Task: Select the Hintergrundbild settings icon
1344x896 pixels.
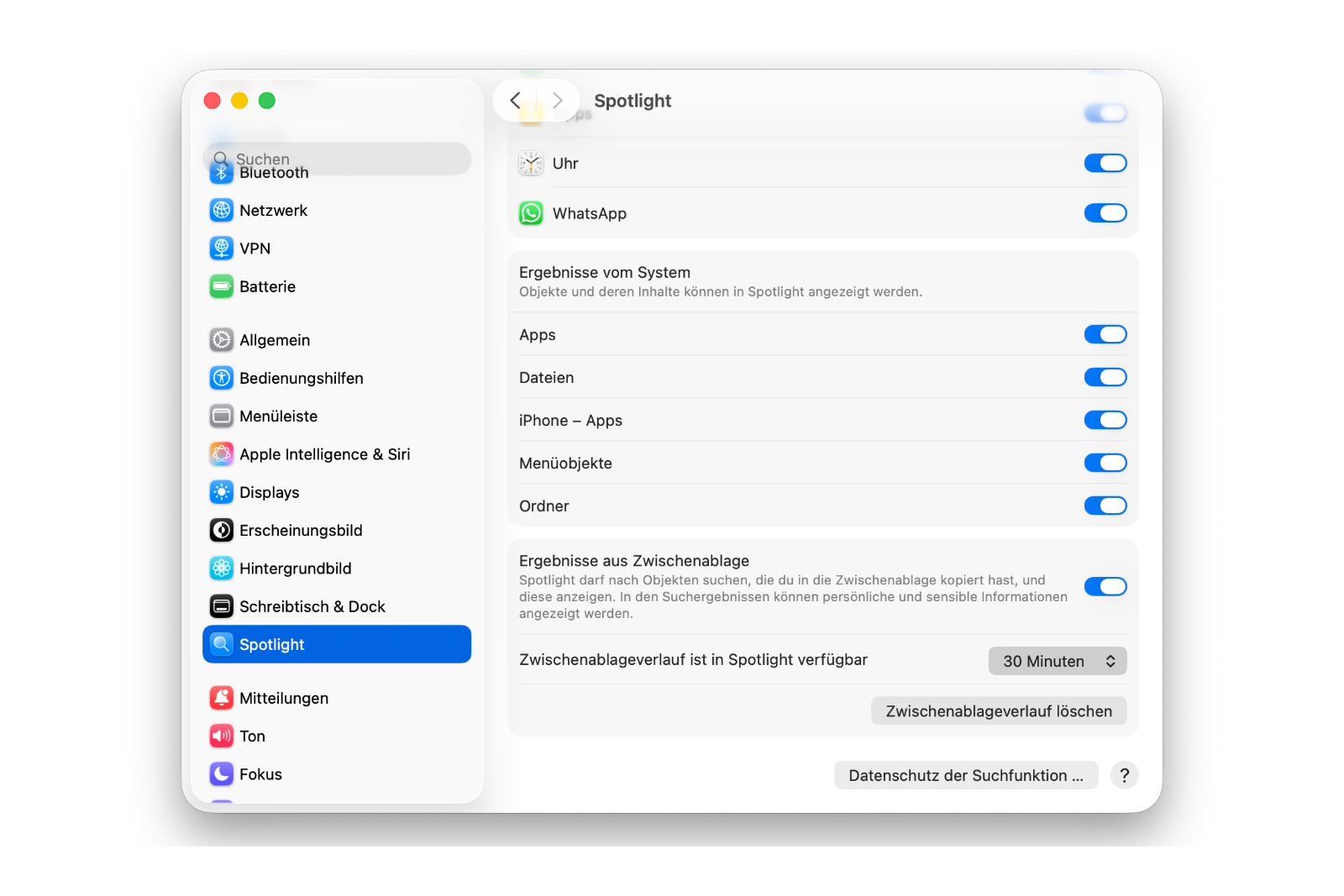Action: point(221,568)
